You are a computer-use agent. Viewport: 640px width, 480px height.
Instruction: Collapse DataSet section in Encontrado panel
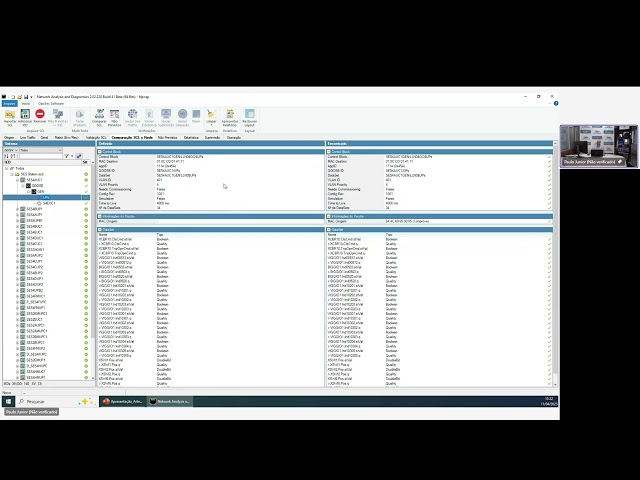pyautogui.click(x=329, y=230)
